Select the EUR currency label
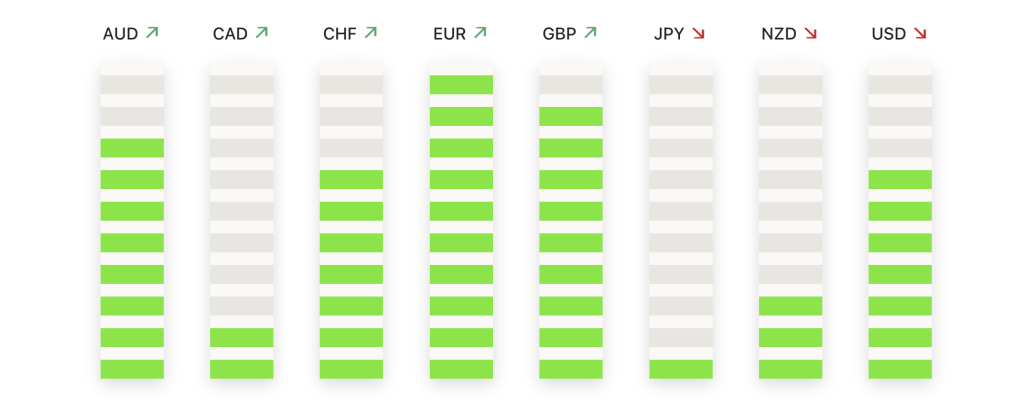 pyautogui.click(x=449, y=34)
